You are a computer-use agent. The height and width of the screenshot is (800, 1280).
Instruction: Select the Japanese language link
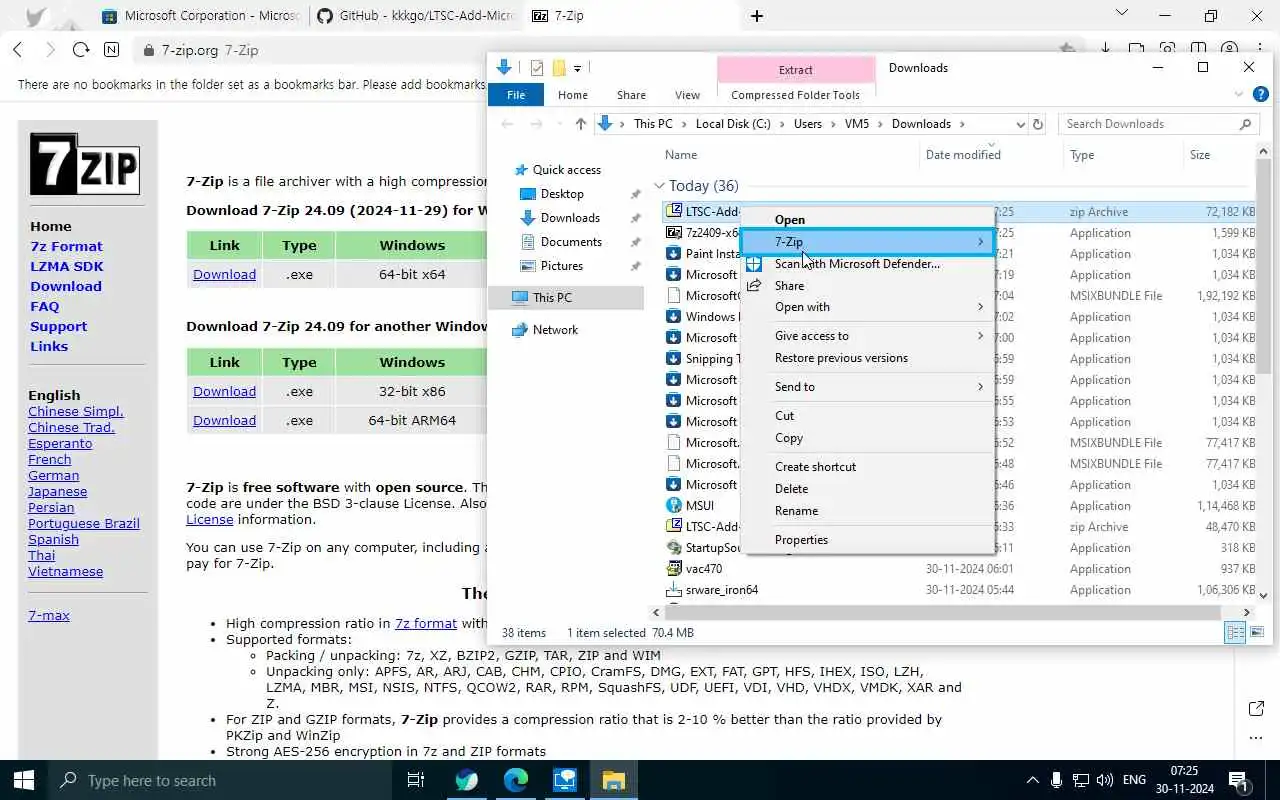tap(57, 491)
